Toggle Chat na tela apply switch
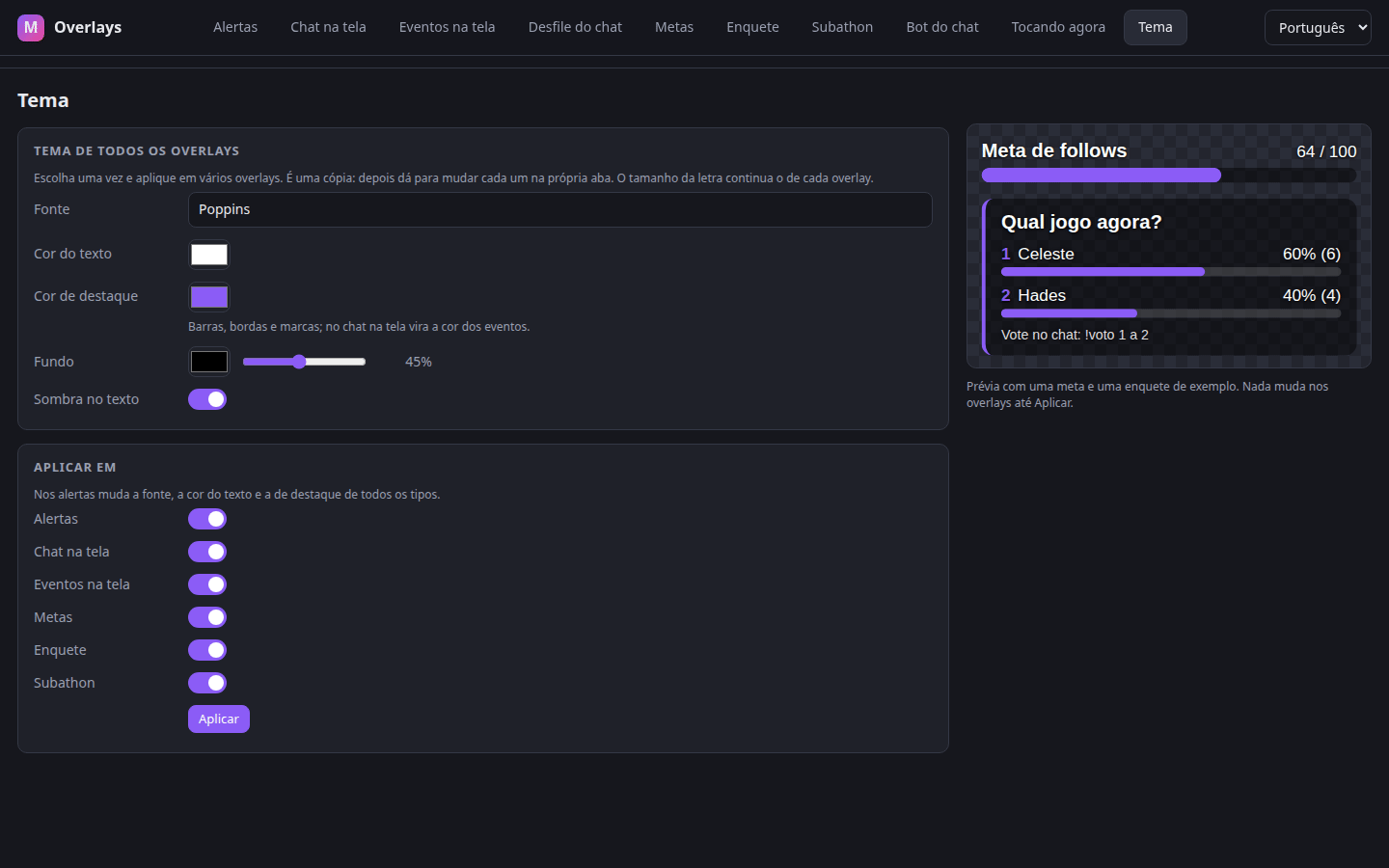1389x868 pixels. click(x=207, y=552)
